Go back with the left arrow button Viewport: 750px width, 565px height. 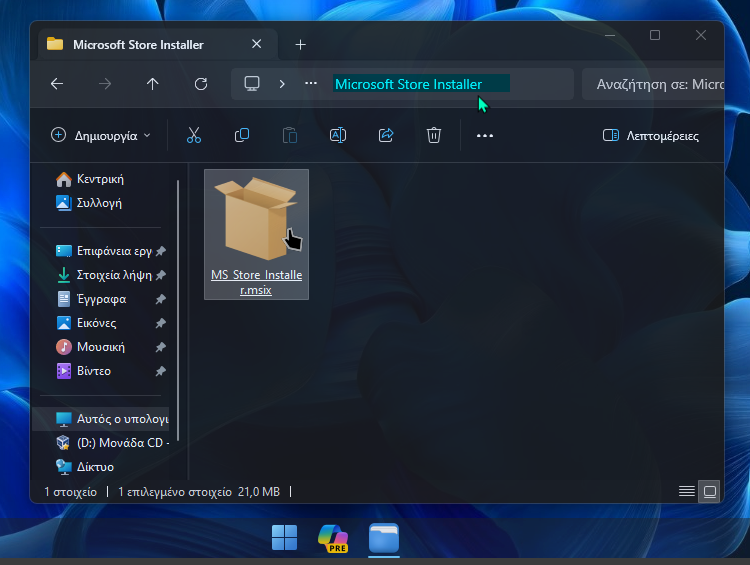click(57, 84)
